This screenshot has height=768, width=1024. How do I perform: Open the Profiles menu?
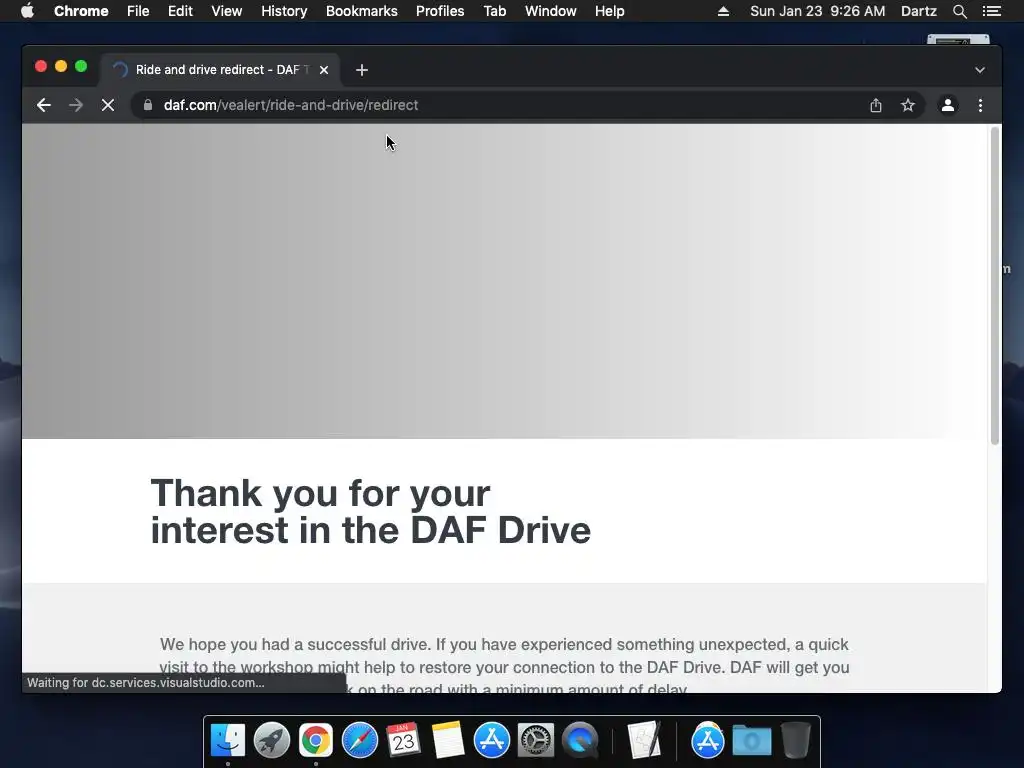click(440, 11)
